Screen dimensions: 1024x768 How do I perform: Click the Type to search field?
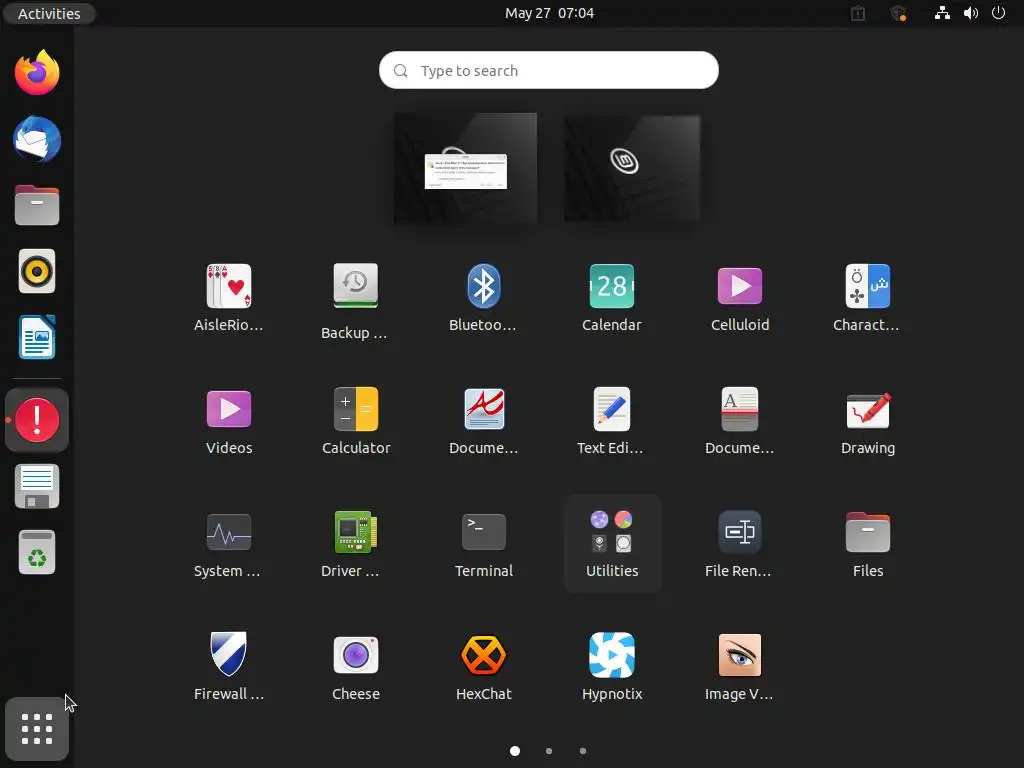click(x=549, y=70)
